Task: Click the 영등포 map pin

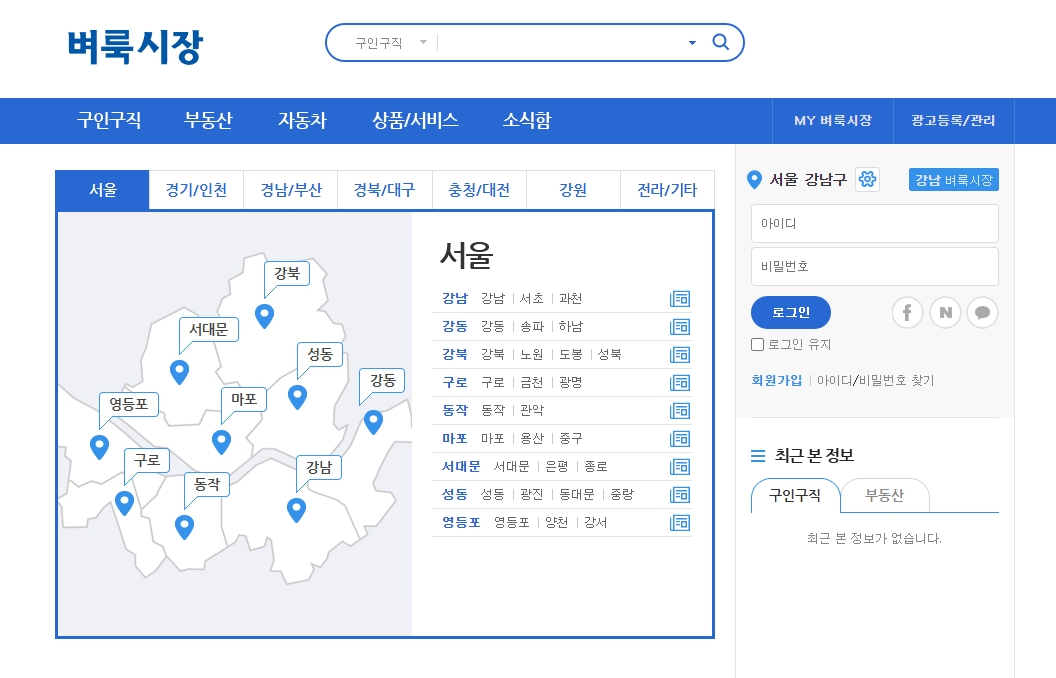Action: pyautogui.click(x=100, y=447)
